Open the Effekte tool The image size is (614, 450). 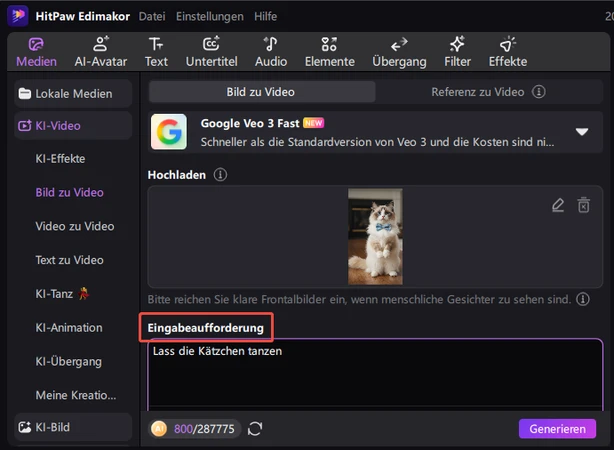pyautogui.click(x=508, y=51)
